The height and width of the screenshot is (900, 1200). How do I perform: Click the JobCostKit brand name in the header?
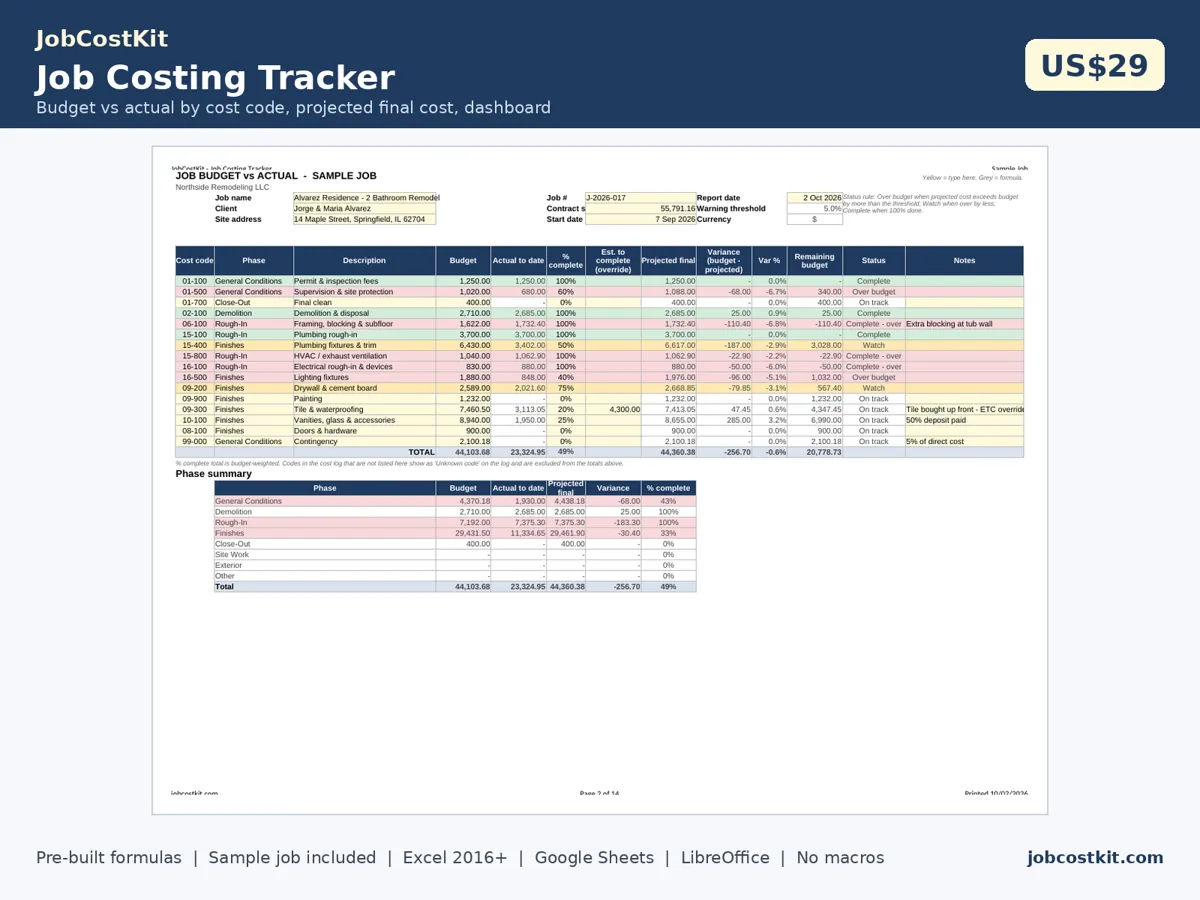tap(102, 39)
